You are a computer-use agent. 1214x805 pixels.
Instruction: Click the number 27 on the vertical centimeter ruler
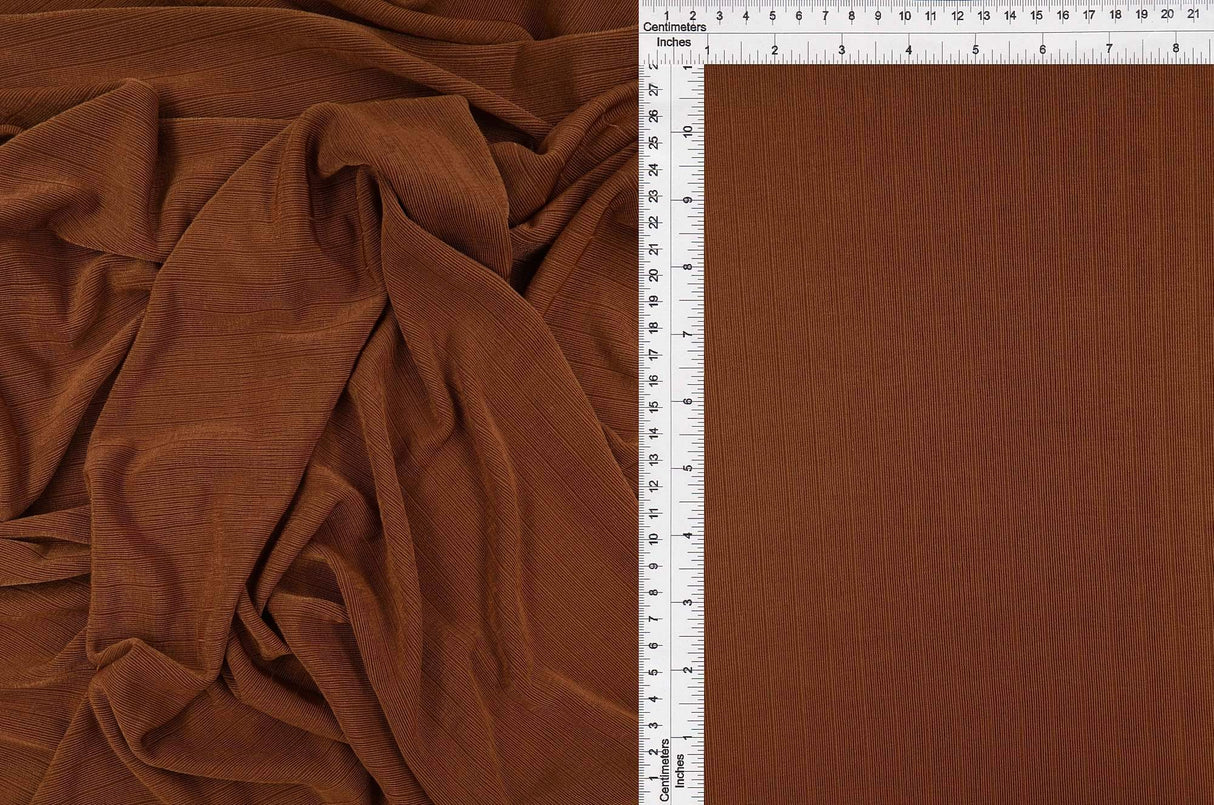(654, 87)
